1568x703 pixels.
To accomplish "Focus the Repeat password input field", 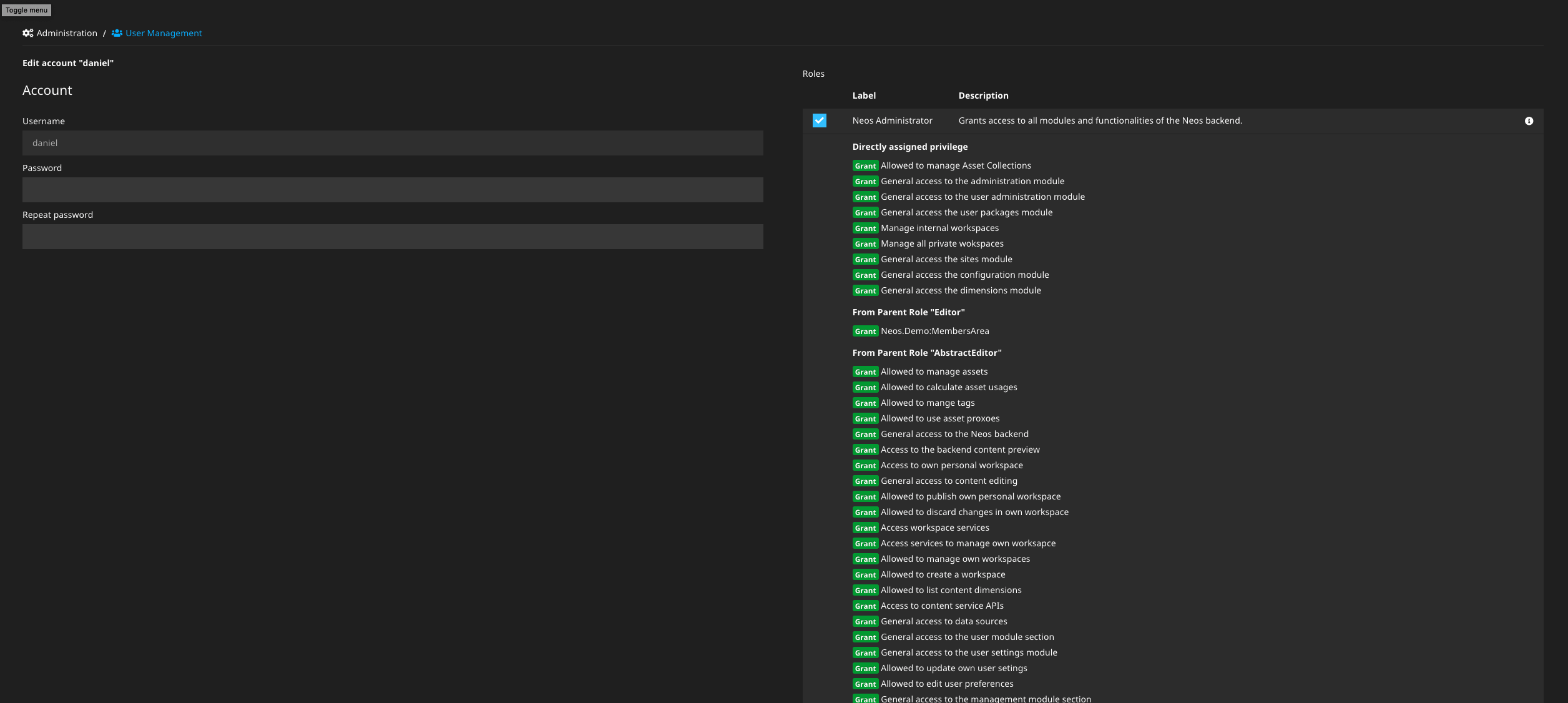I will (x=393, y=236).
